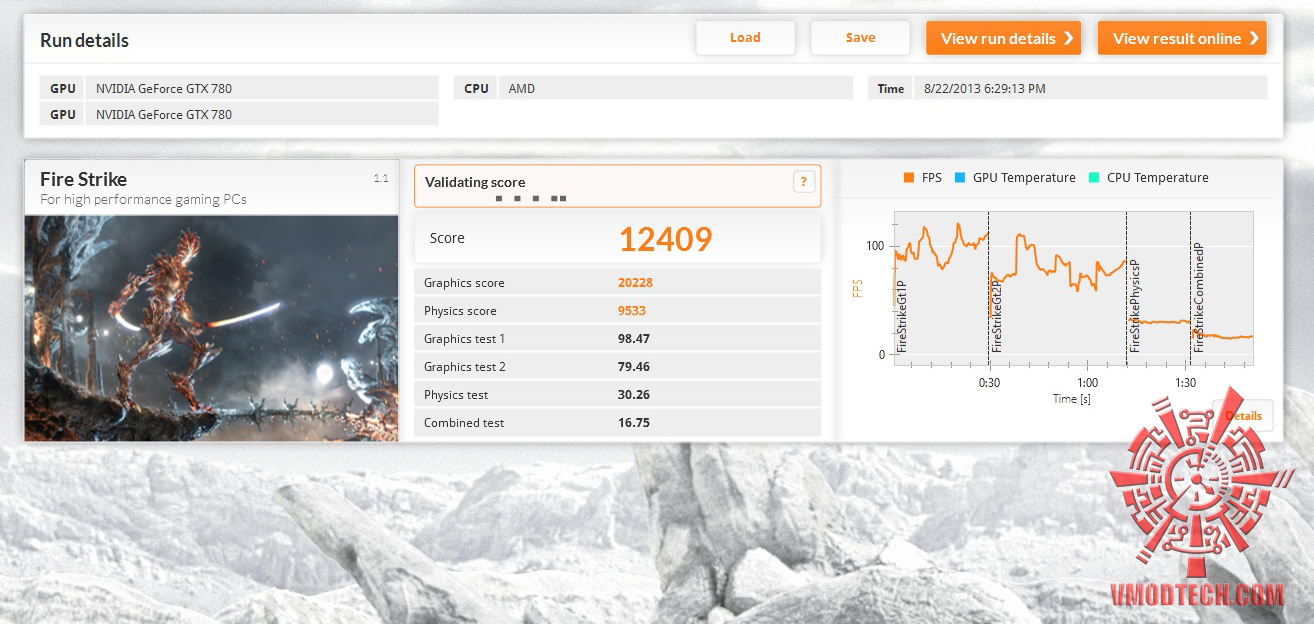Image resolution: width=1314 pixels, height=624 pixels.
Task: Select the overall score 12409
Action: pyautogui.click(x=665, y=239)
